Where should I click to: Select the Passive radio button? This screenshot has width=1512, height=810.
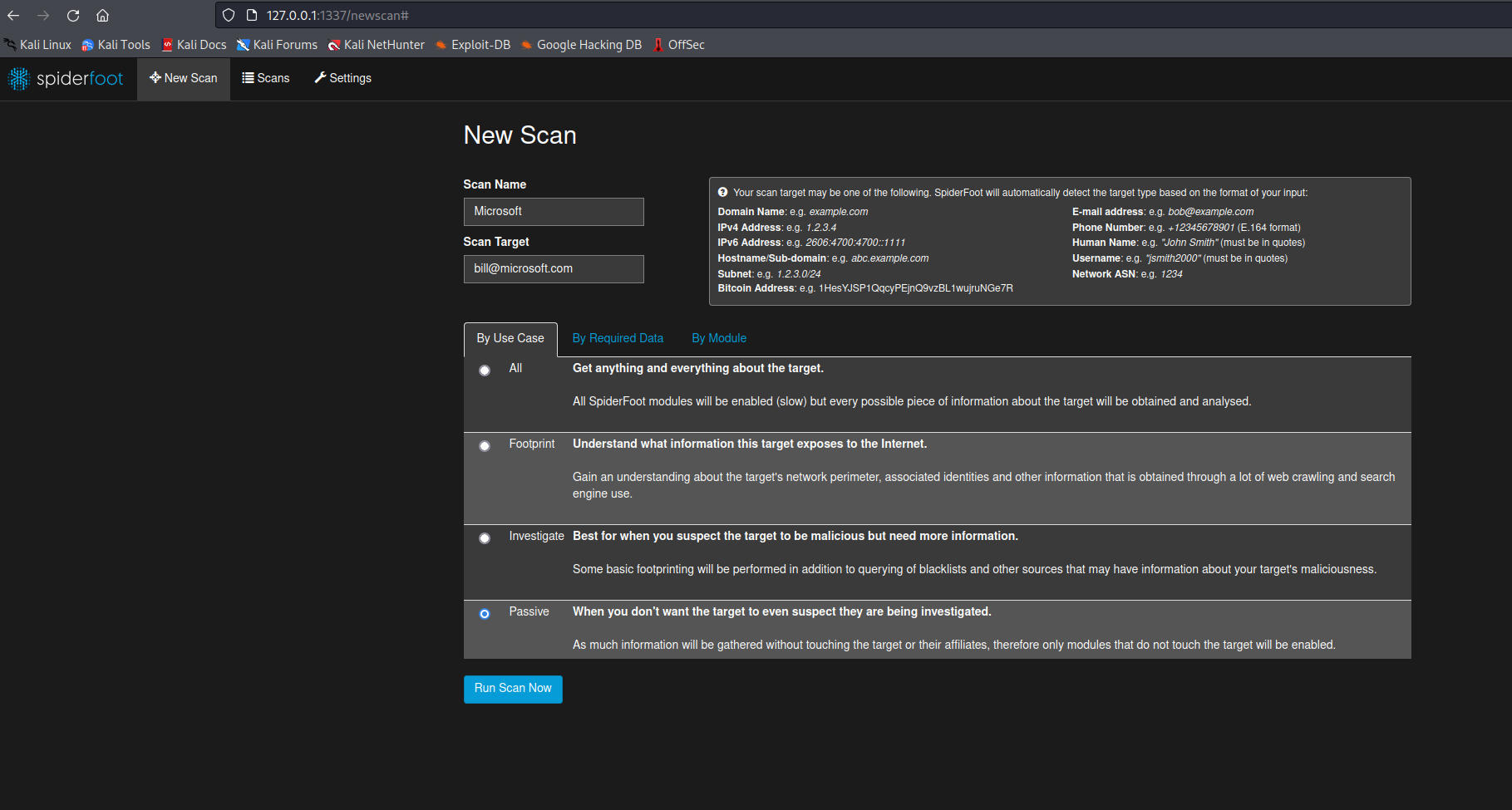[x=485, y=614]
